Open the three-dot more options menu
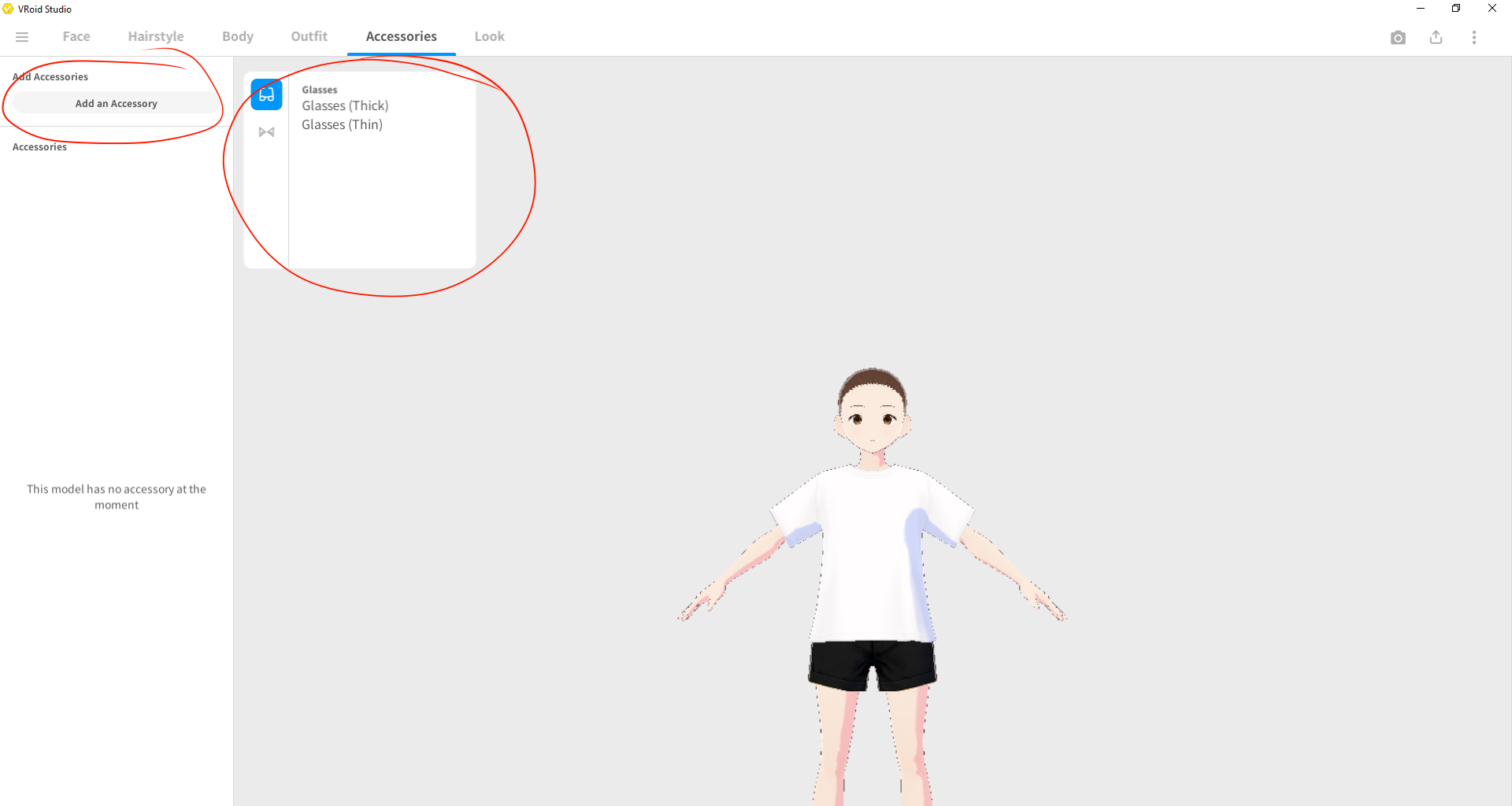Screen dimensions: 1512x806 pos(1474,37)
